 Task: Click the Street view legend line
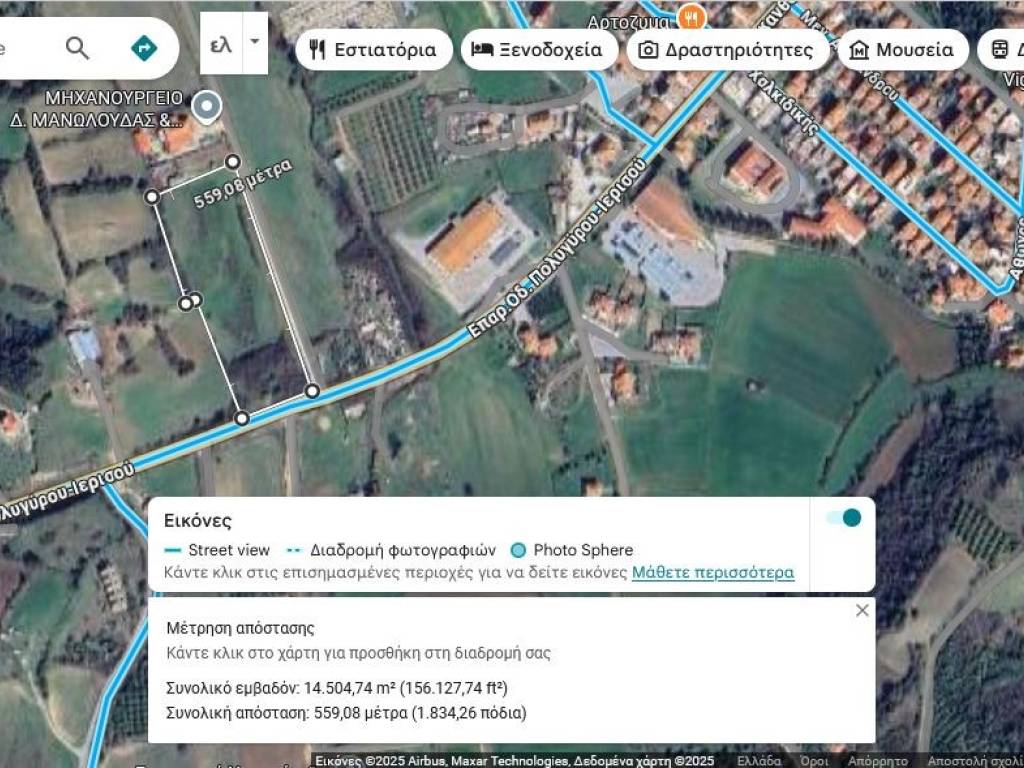pos(173,550)
